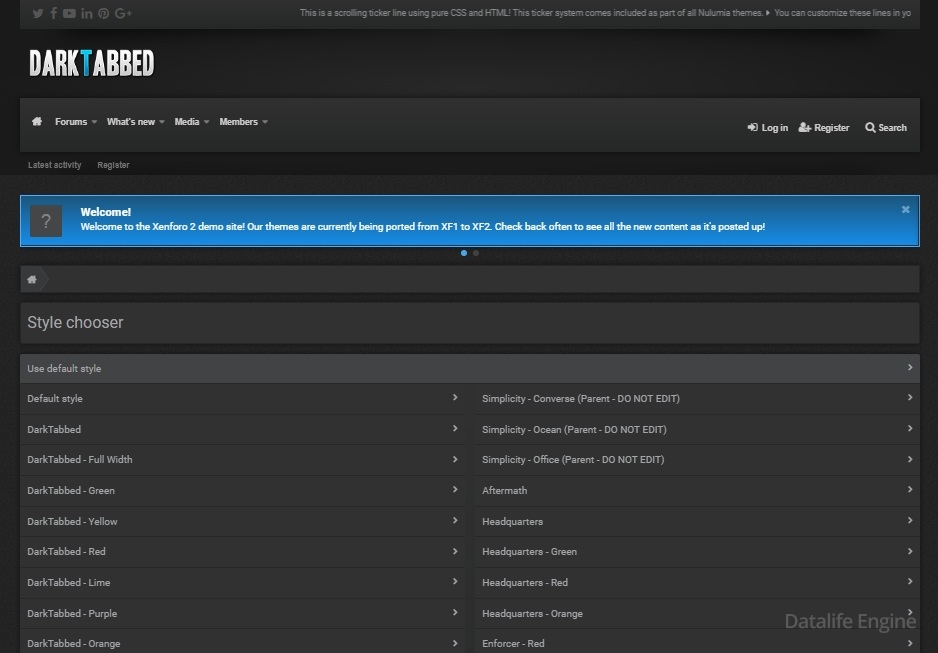The height and width of the screenshot is (653, 938).
Task: Open the What's new nav item
Action: [131, 121]
